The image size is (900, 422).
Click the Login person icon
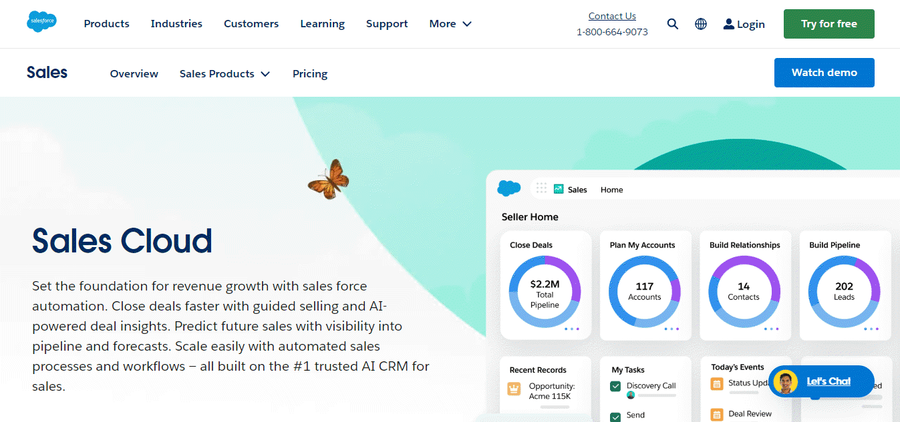(x=729, y=24)
